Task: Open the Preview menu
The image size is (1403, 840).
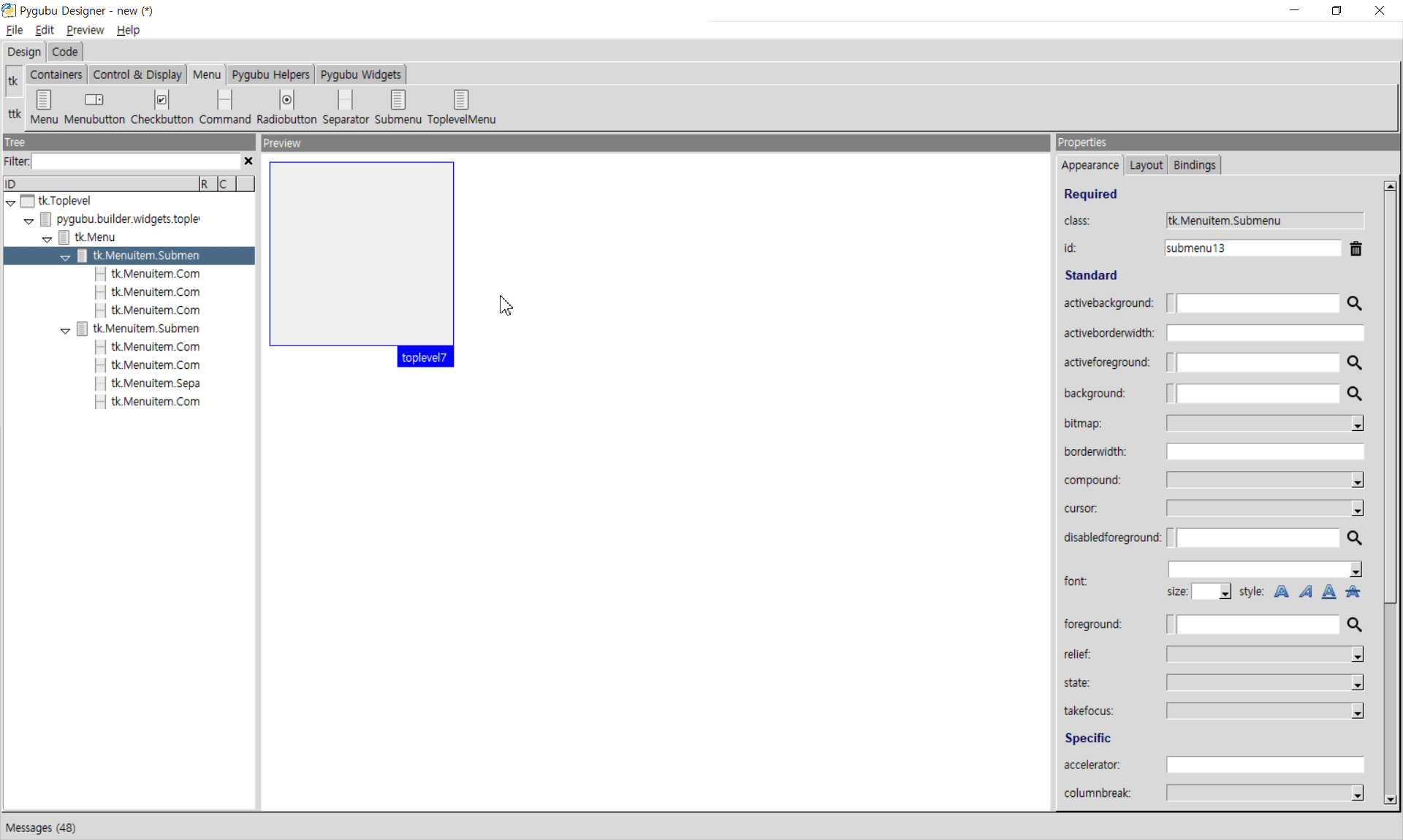Action: click(x=85, y=30)
